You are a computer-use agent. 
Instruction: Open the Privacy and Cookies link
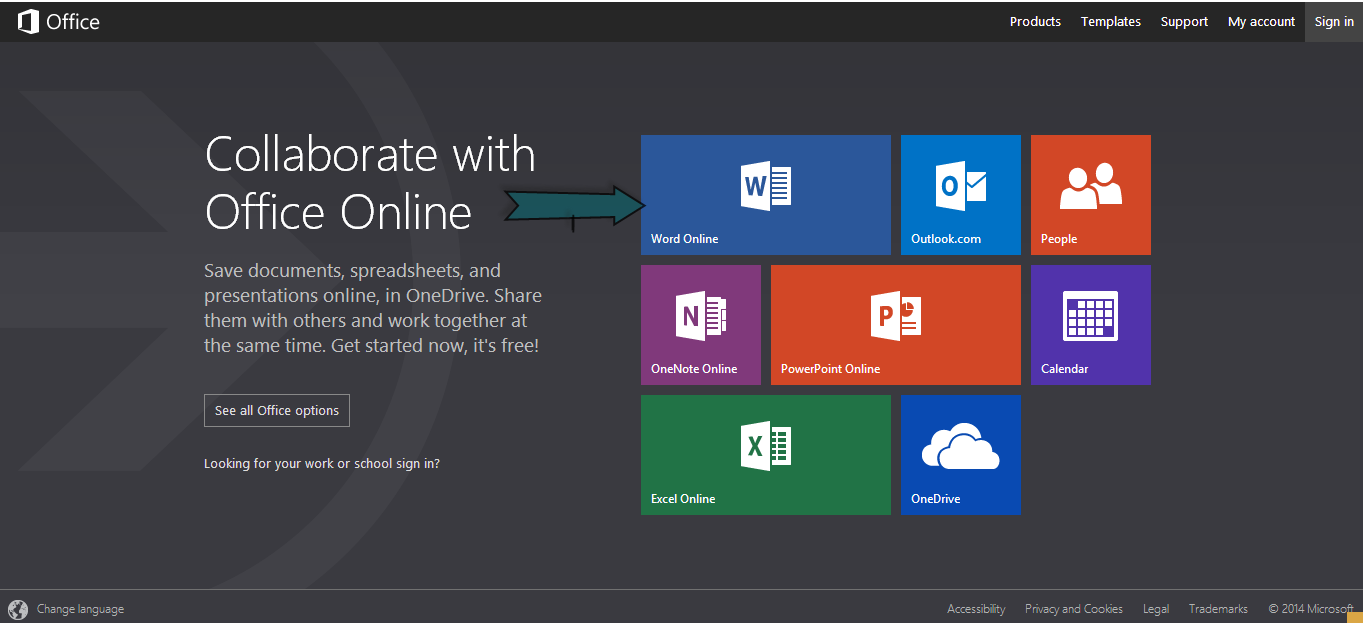coord(1073,609)
